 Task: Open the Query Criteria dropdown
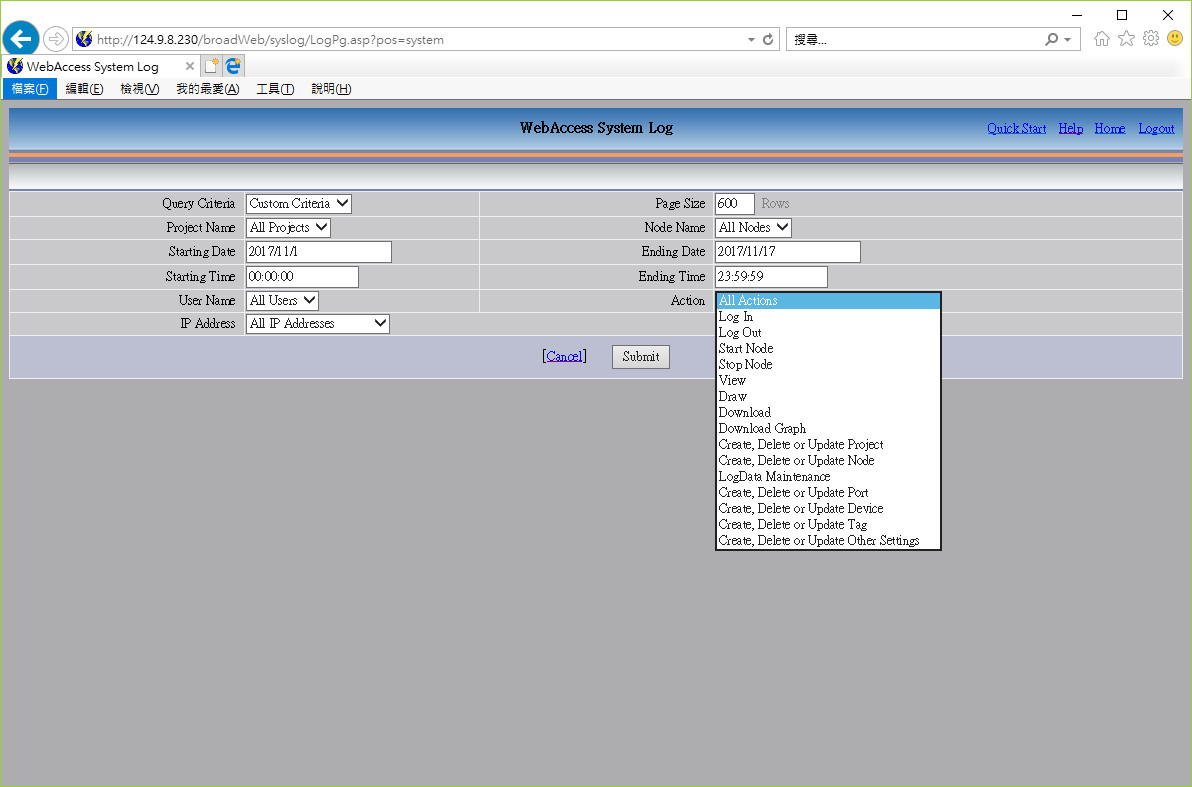299,204
